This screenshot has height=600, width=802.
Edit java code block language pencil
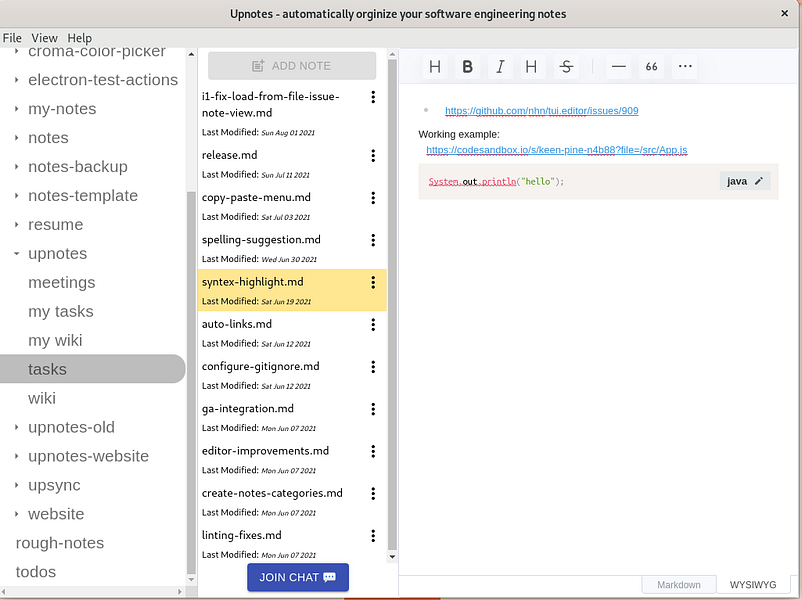759,181
